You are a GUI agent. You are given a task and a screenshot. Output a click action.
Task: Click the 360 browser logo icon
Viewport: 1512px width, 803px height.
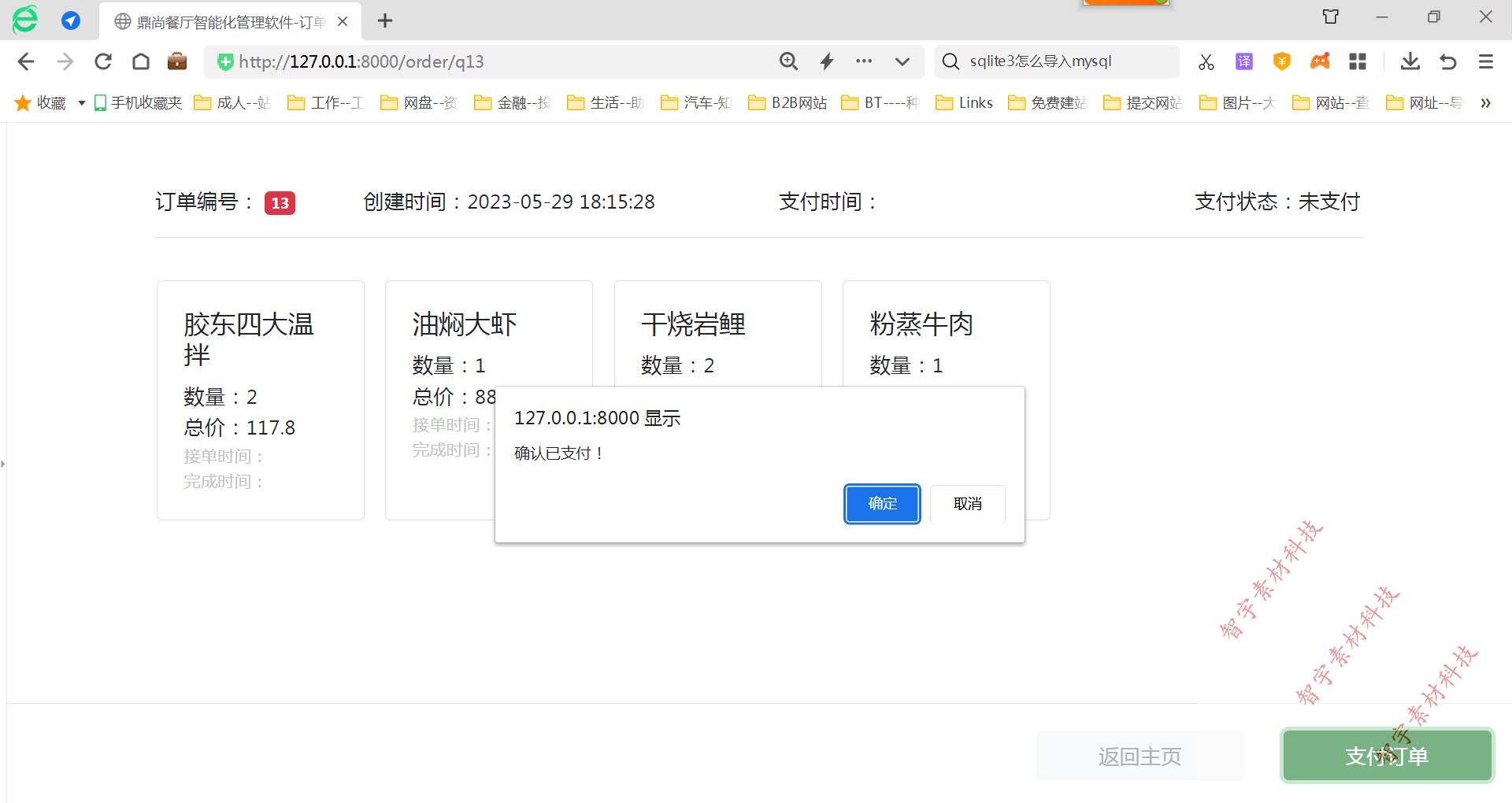[x=25, y=20]
